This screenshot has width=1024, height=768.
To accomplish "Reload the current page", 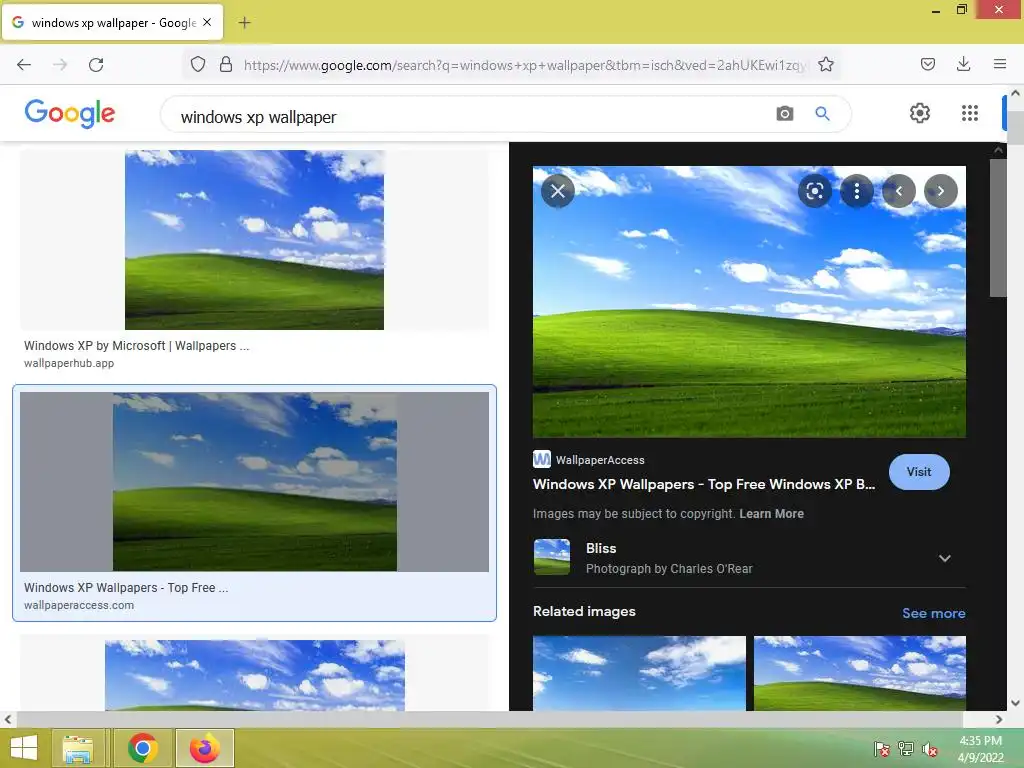I will 96,65.
